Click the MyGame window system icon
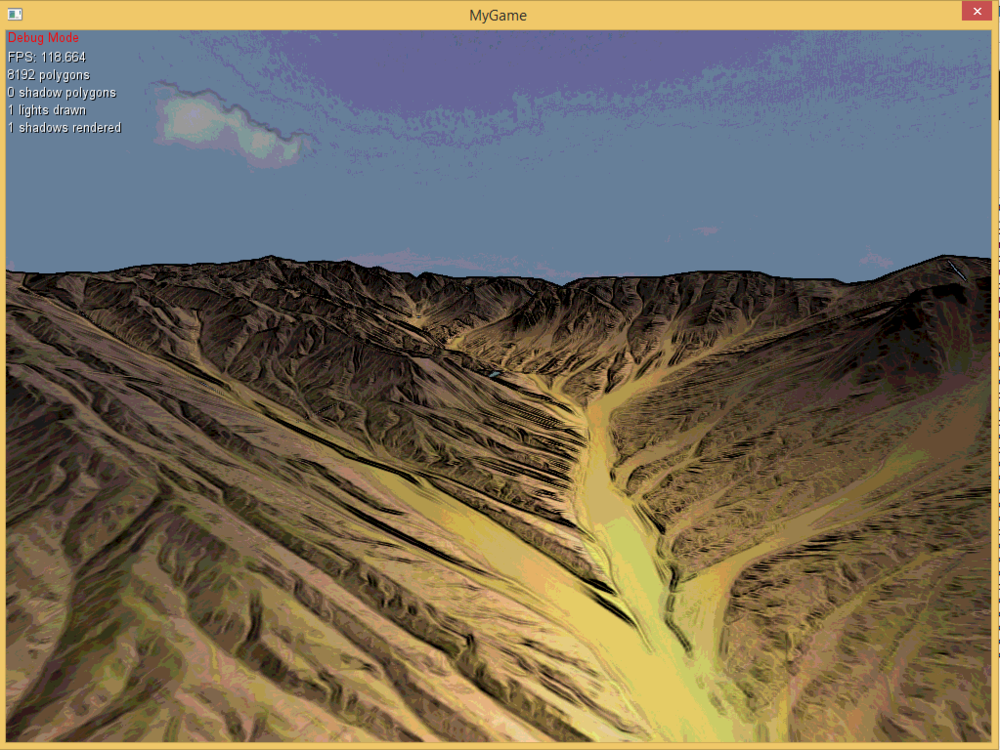The image size is (1000, 750). 15,15
